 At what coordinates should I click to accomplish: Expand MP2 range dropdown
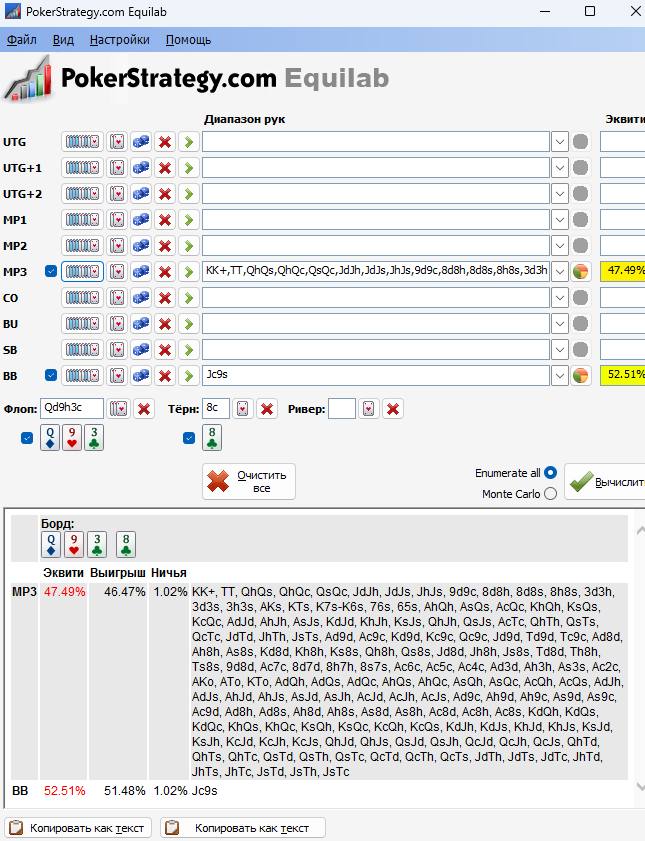[560, 246]
